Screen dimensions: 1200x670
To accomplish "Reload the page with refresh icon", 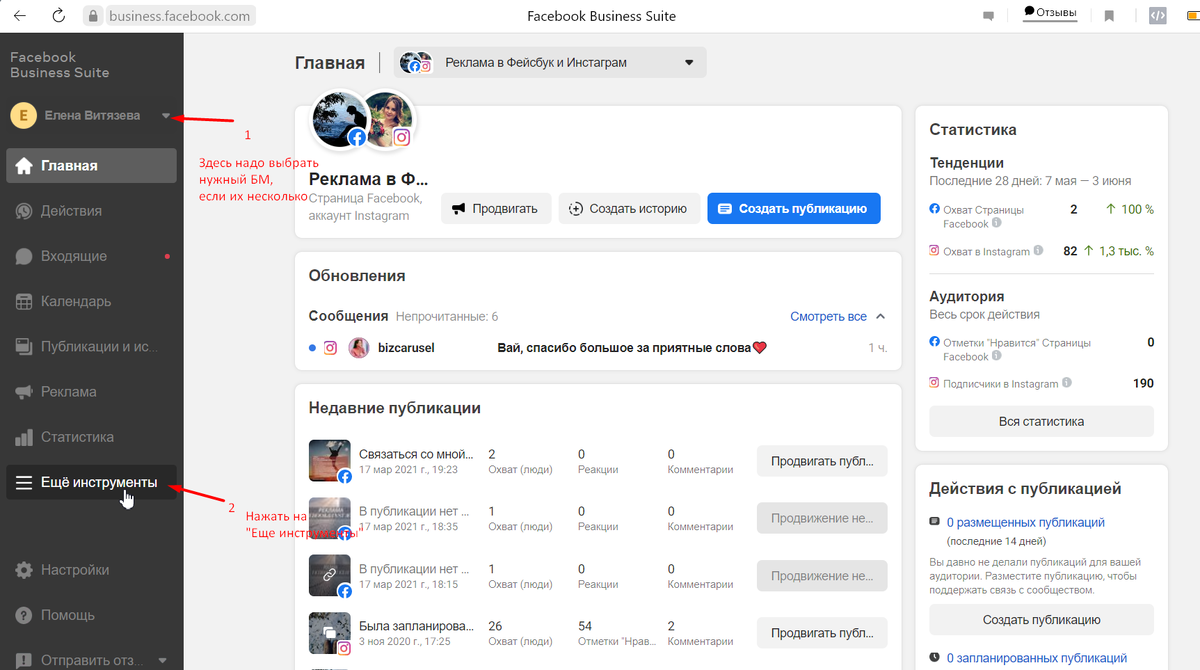I will 59,16.
